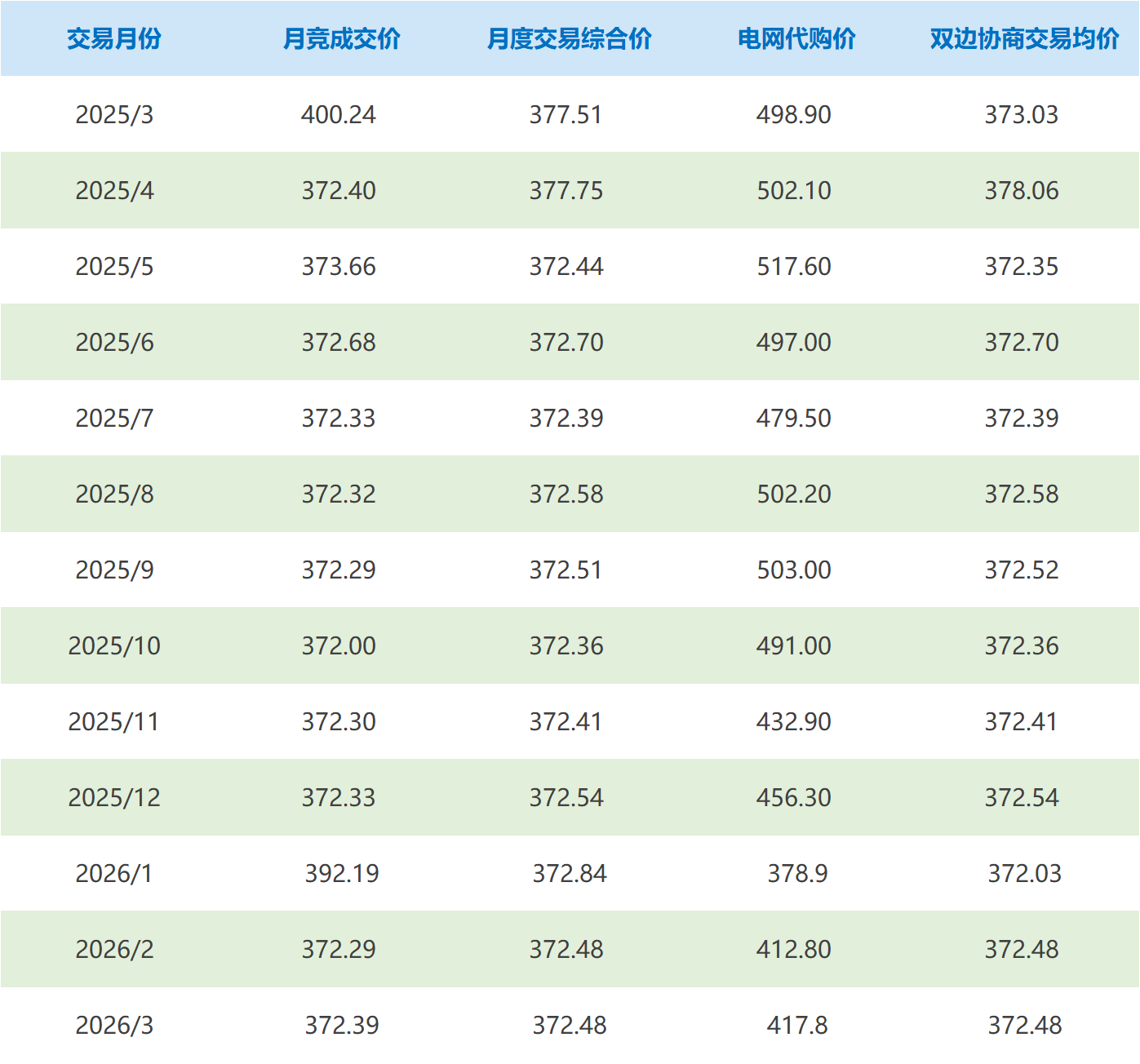Click the 517.60 grid purchase price
Viewport: 1140px width, 1064px height.
794,266
